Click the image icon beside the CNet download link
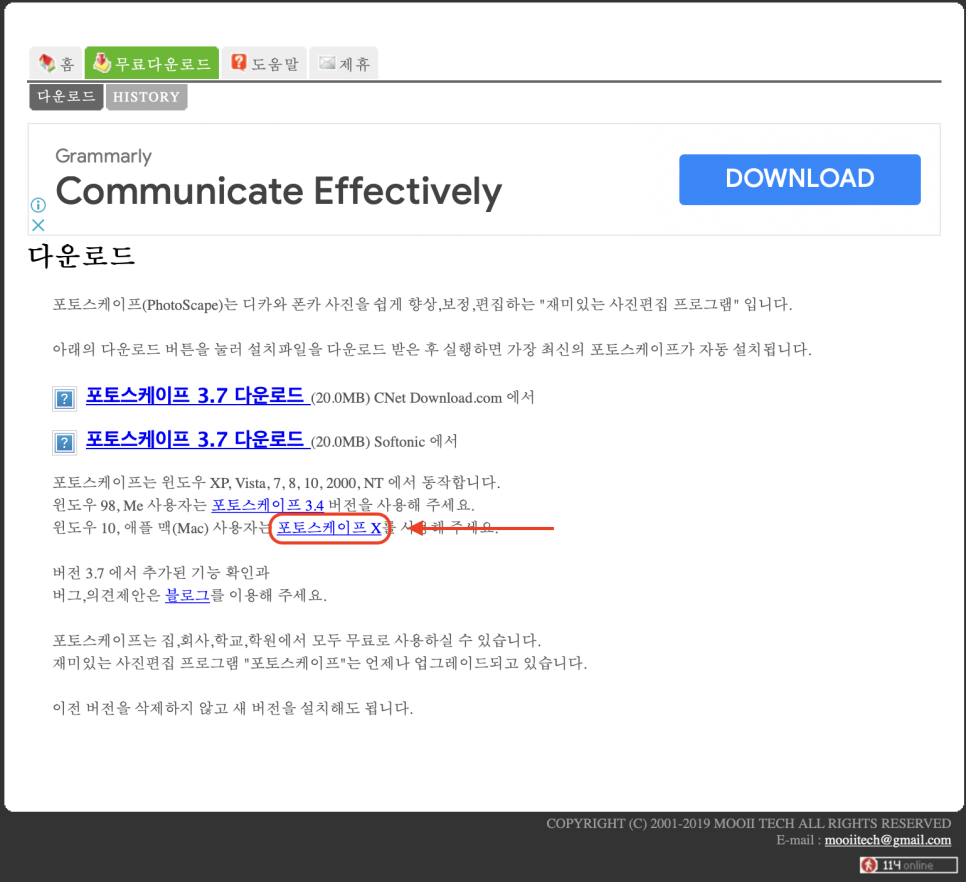Screen dimensions: 966x882 (65, 399)
